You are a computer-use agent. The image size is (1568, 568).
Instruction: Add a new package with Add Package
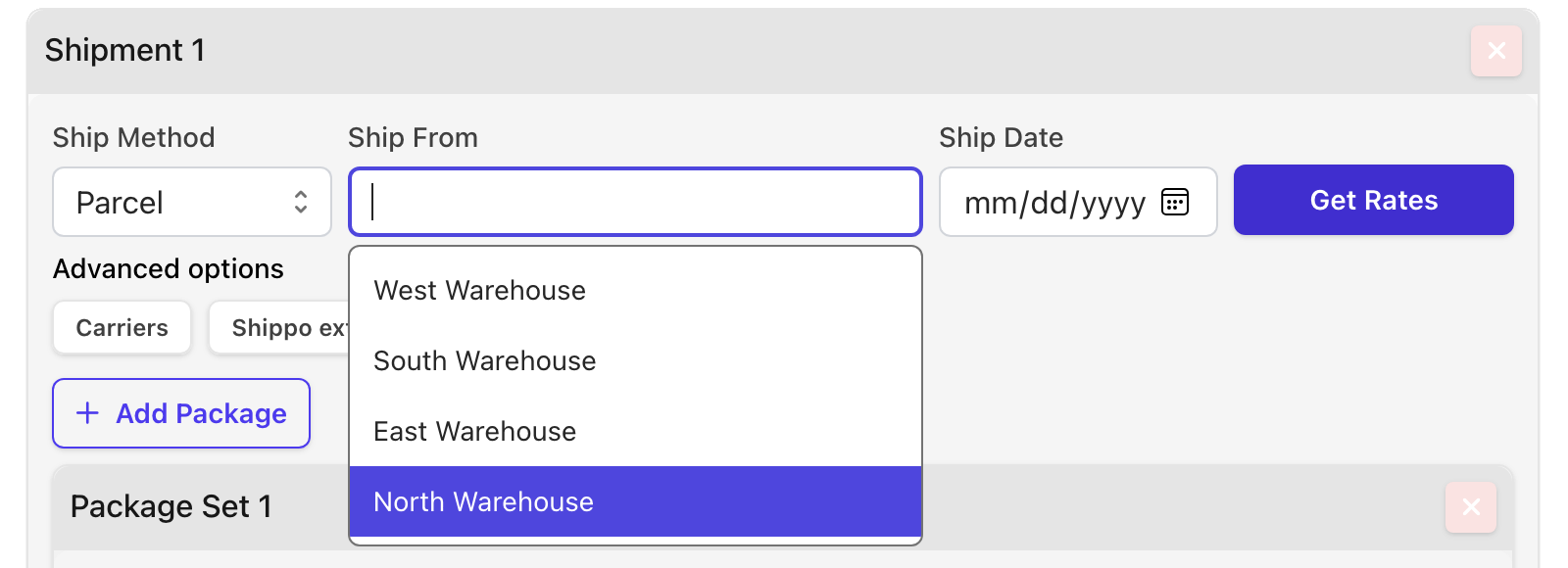click(x=181, y=413)
